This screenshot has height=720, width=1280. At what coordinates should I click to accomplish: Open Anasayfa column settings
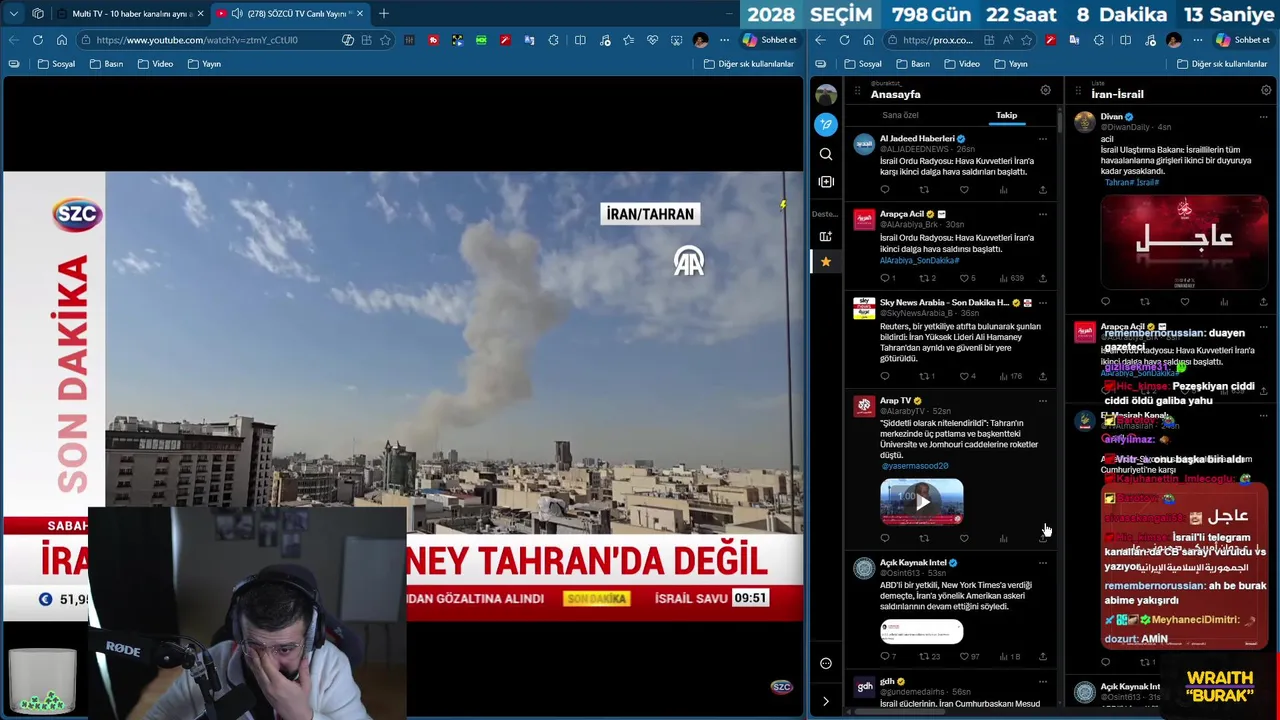[x=1045, y=90]
